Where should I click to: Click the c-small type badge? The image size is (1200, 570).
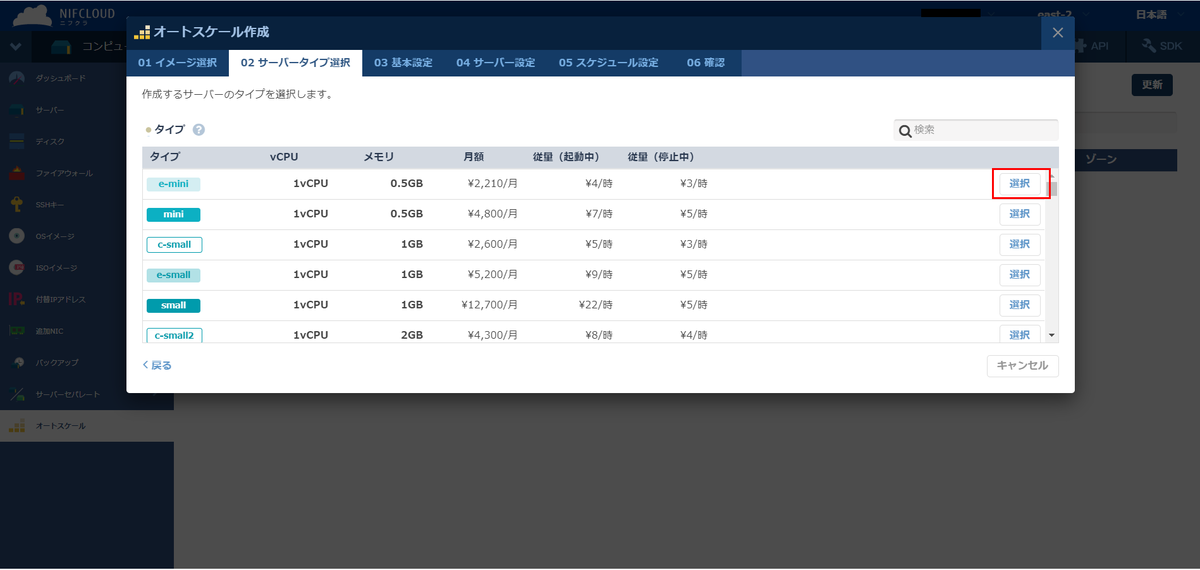[x=174, y=244]
